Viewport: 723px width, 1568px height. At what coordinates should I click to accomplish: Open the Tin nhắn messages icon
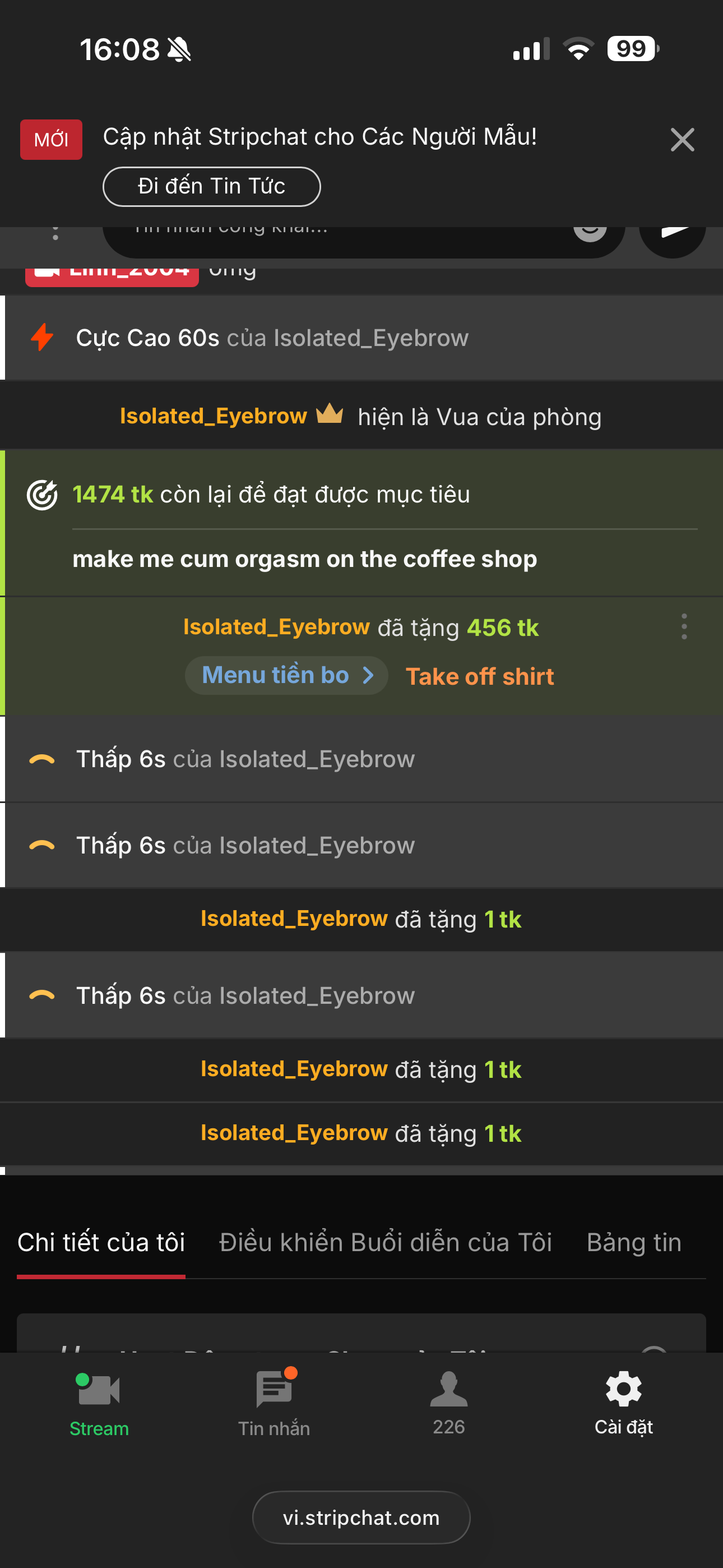click(x=274, y=1391)
